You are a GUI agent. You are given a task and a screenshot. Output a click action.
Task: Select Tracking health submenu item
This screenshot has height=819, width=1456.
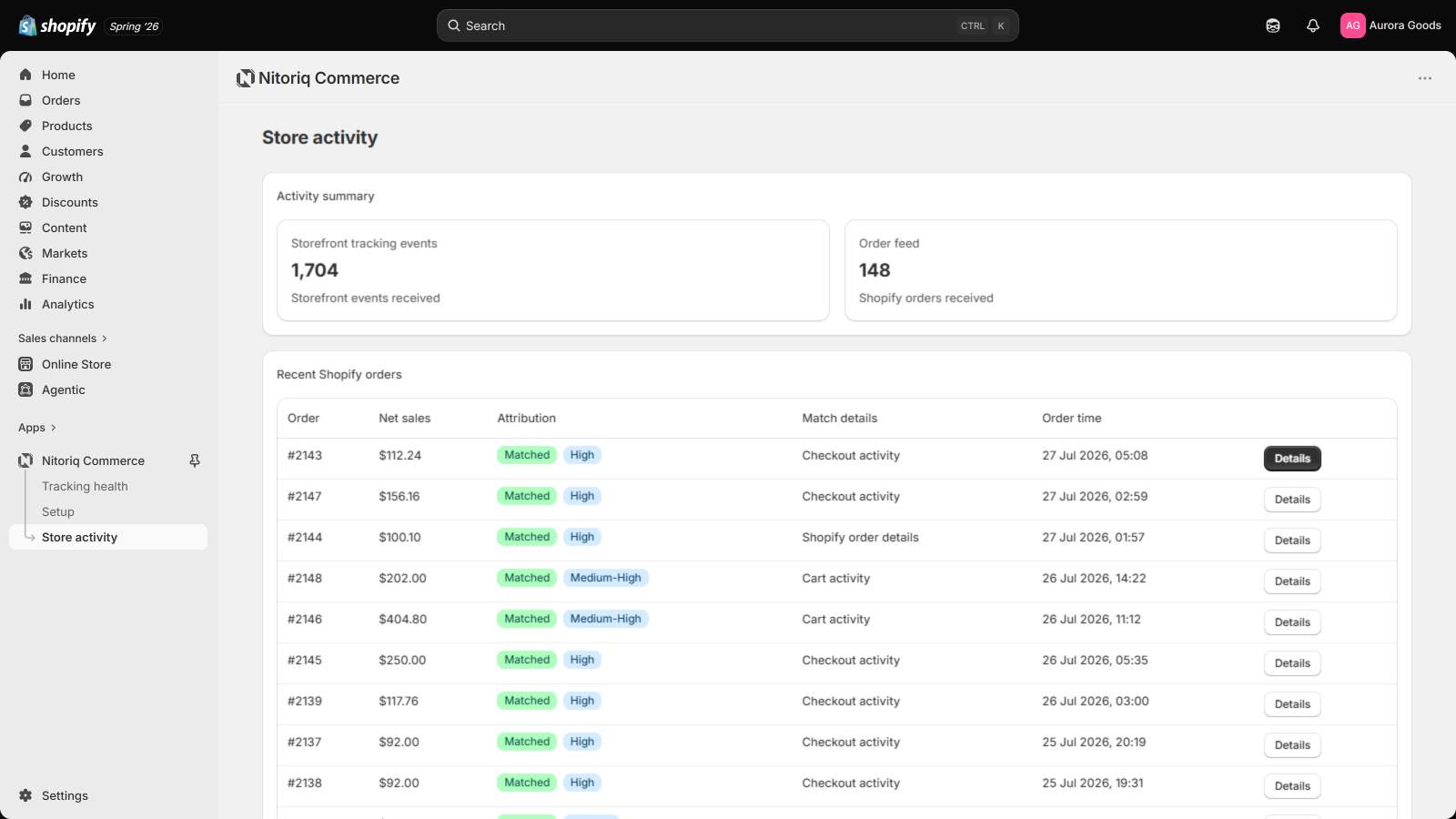tap(85, 486)
